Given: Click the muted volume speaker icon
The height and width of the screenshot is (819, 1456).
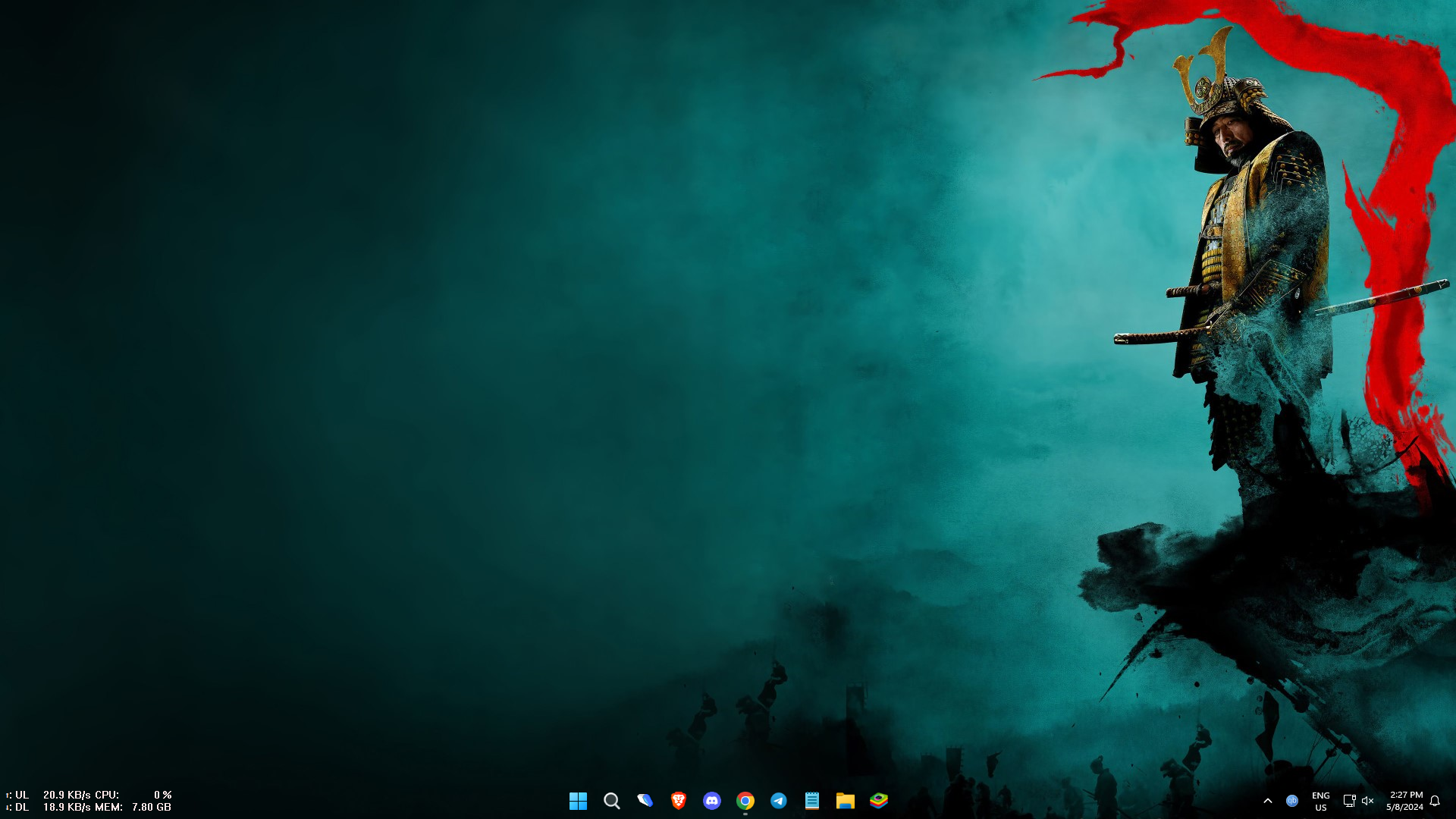Looking at the screenshot, I should 1368,801.
